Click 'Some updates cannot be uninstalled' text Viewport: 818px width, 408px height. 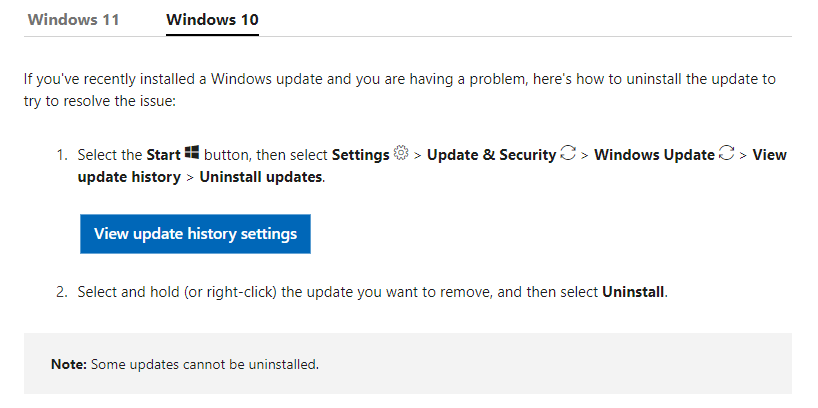tap(204, 364)
